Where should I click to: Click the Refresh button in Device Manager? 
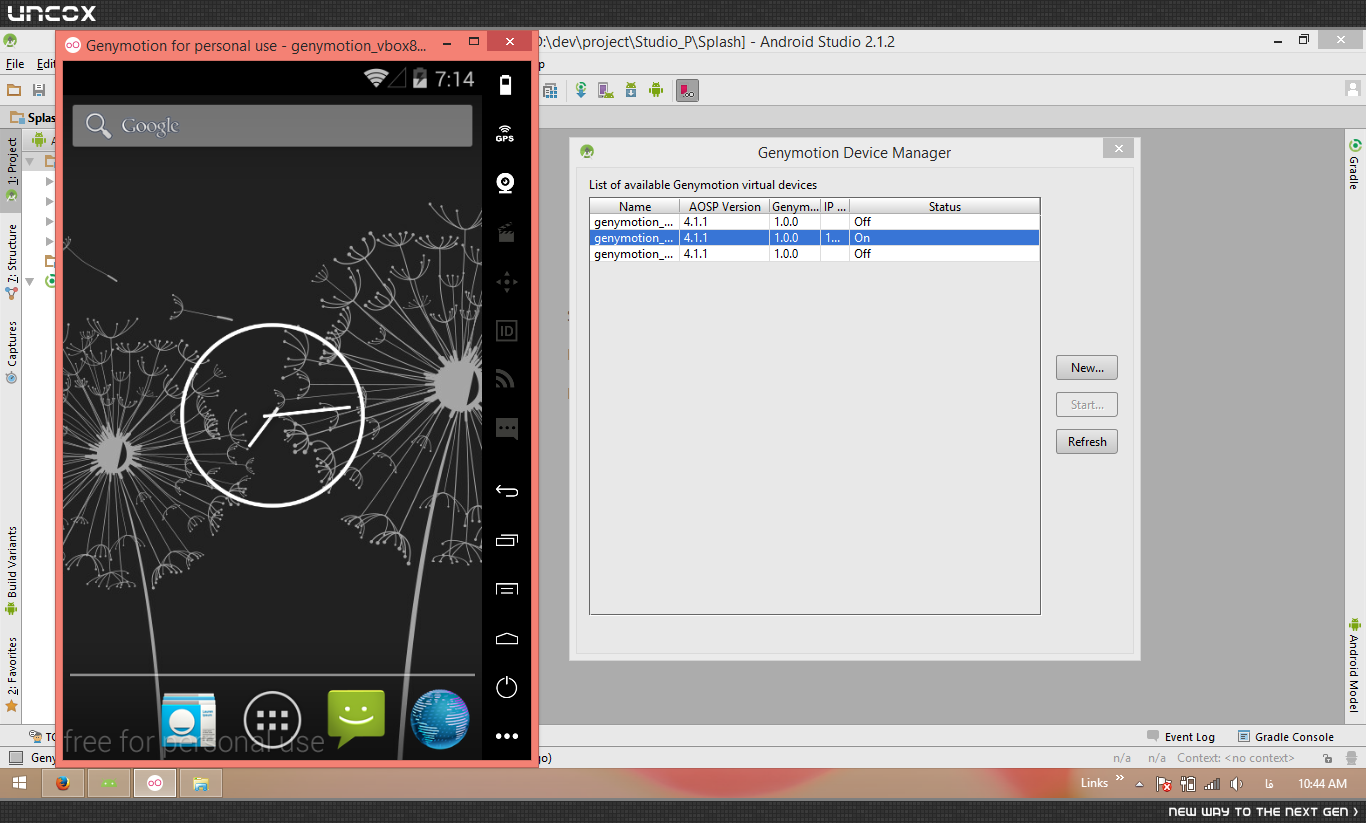coord(1087,442)
